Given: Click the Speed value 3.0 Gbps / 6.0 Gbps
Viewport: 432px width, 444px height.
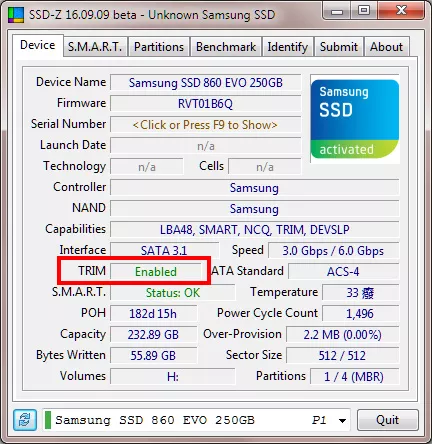Looking at the screenshot, I should coord(333,251).
